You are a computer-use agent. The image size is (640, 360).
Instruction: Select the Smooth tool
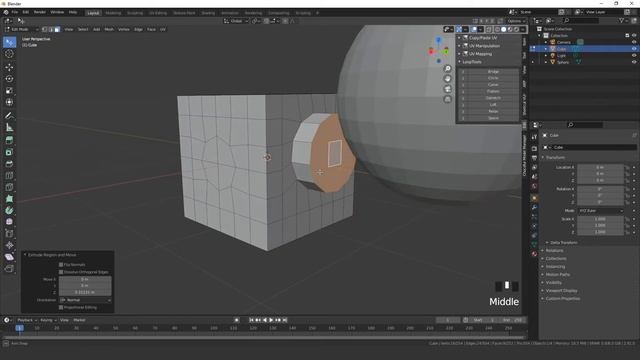pyautogui.click(x=9, y=222)
